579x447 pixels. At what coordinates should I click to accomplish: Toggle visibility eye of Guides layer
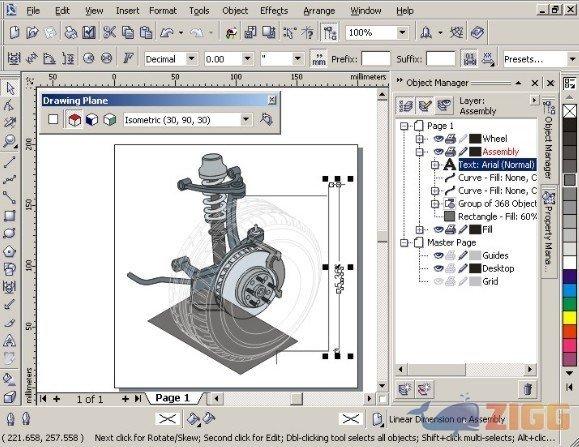coord(438,255)
